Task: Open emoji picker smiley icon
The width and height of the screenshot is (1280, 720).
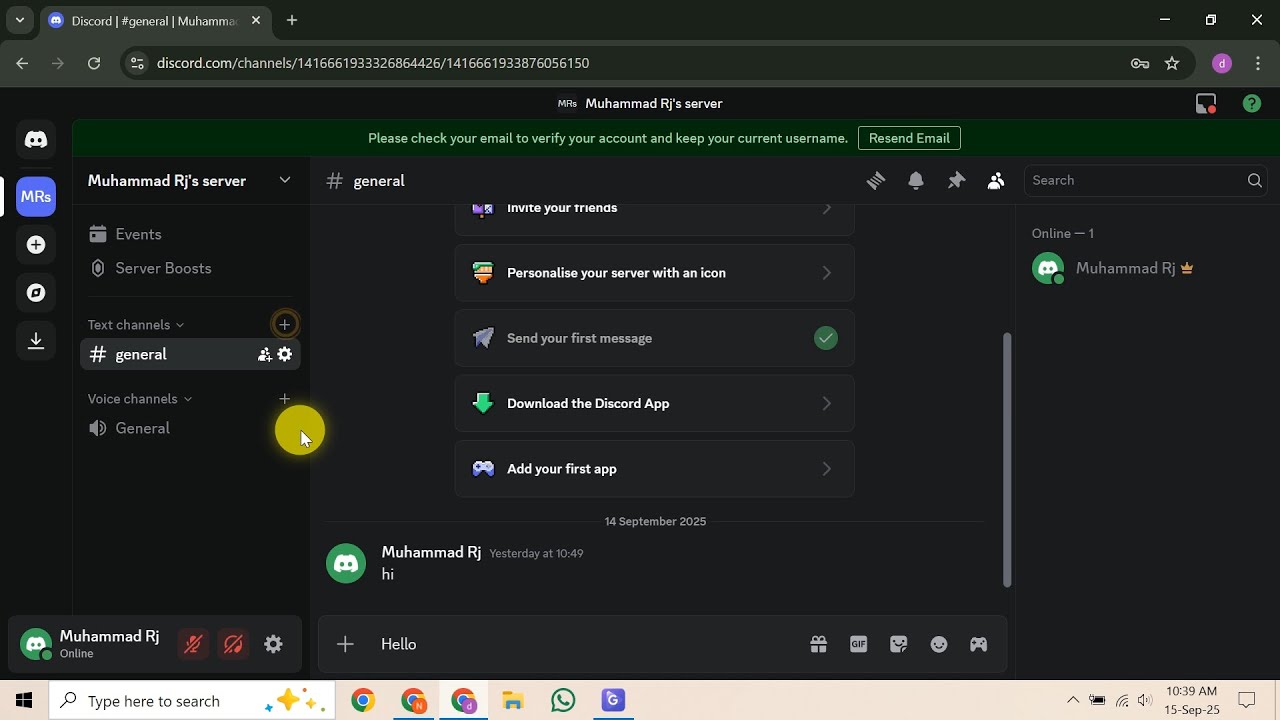Action: (938, 644)
